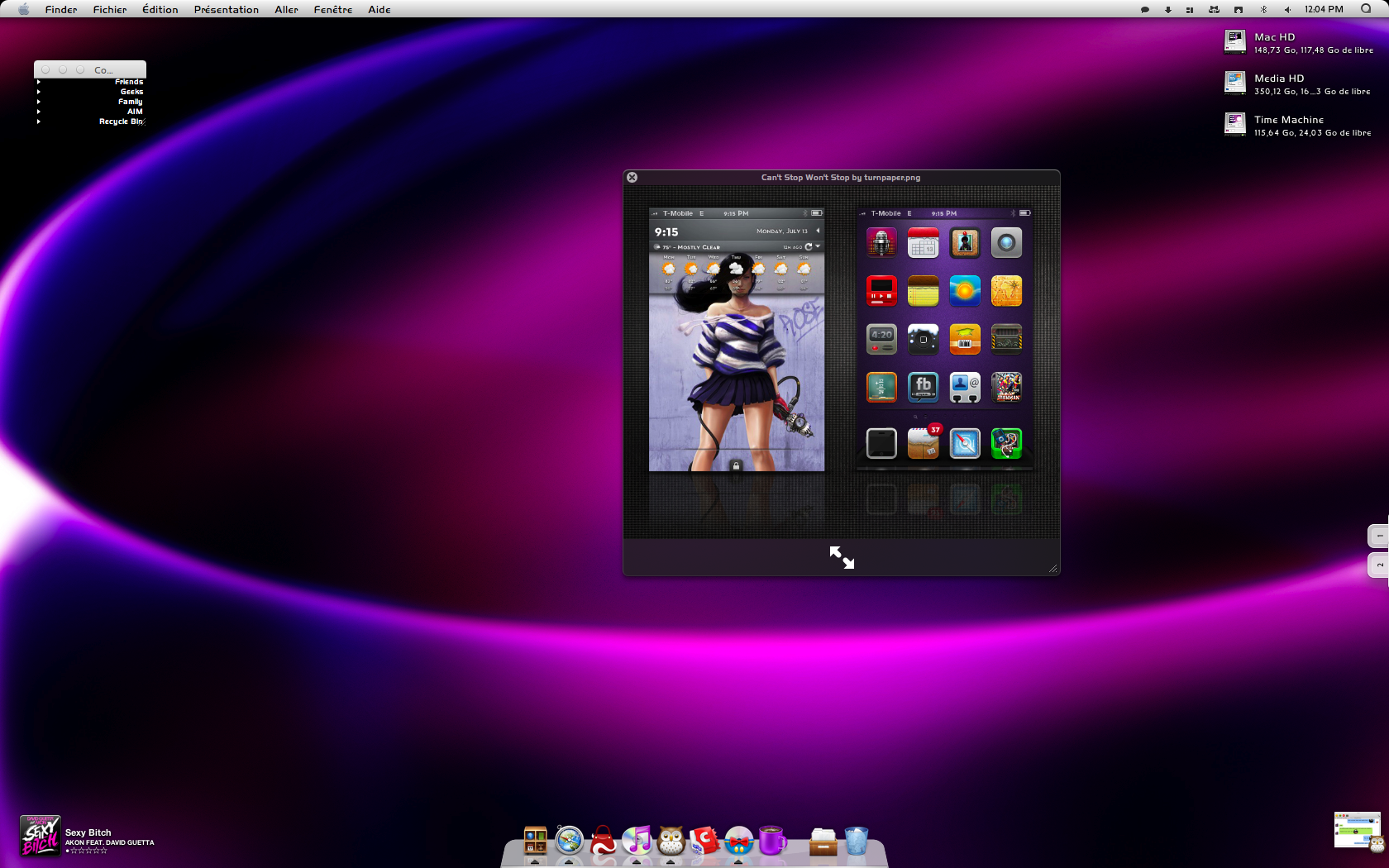The width and height of the screenshot is (1389, 868).
Task: Select the Mac HD drive
Action: click(x=1235, y=41)
